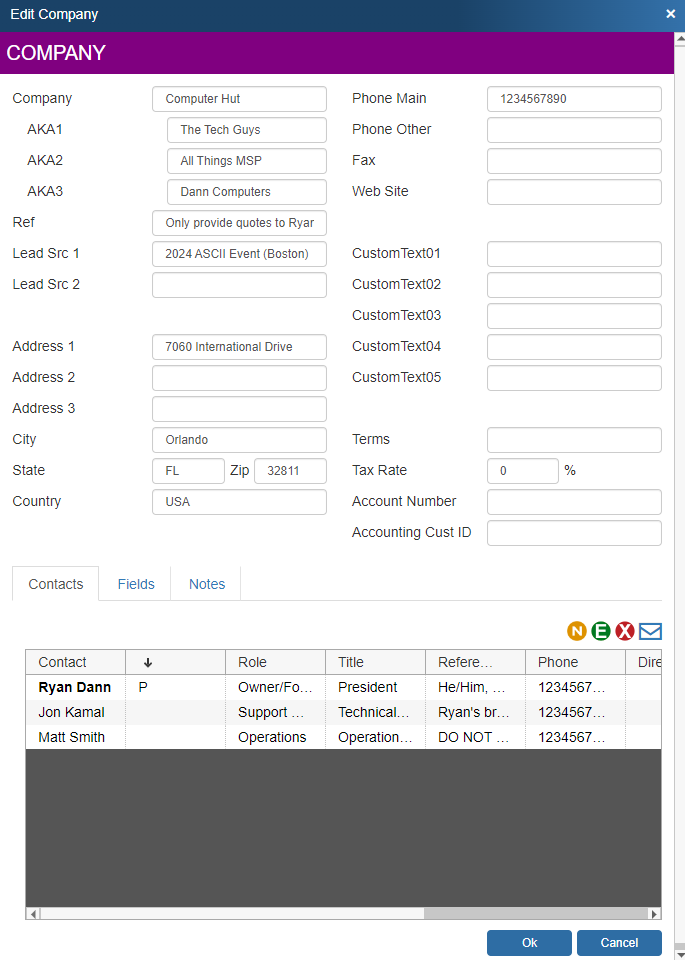Open the email envelope icon above contacts
The image size is (685, 960).
click(x=650, y=632)
